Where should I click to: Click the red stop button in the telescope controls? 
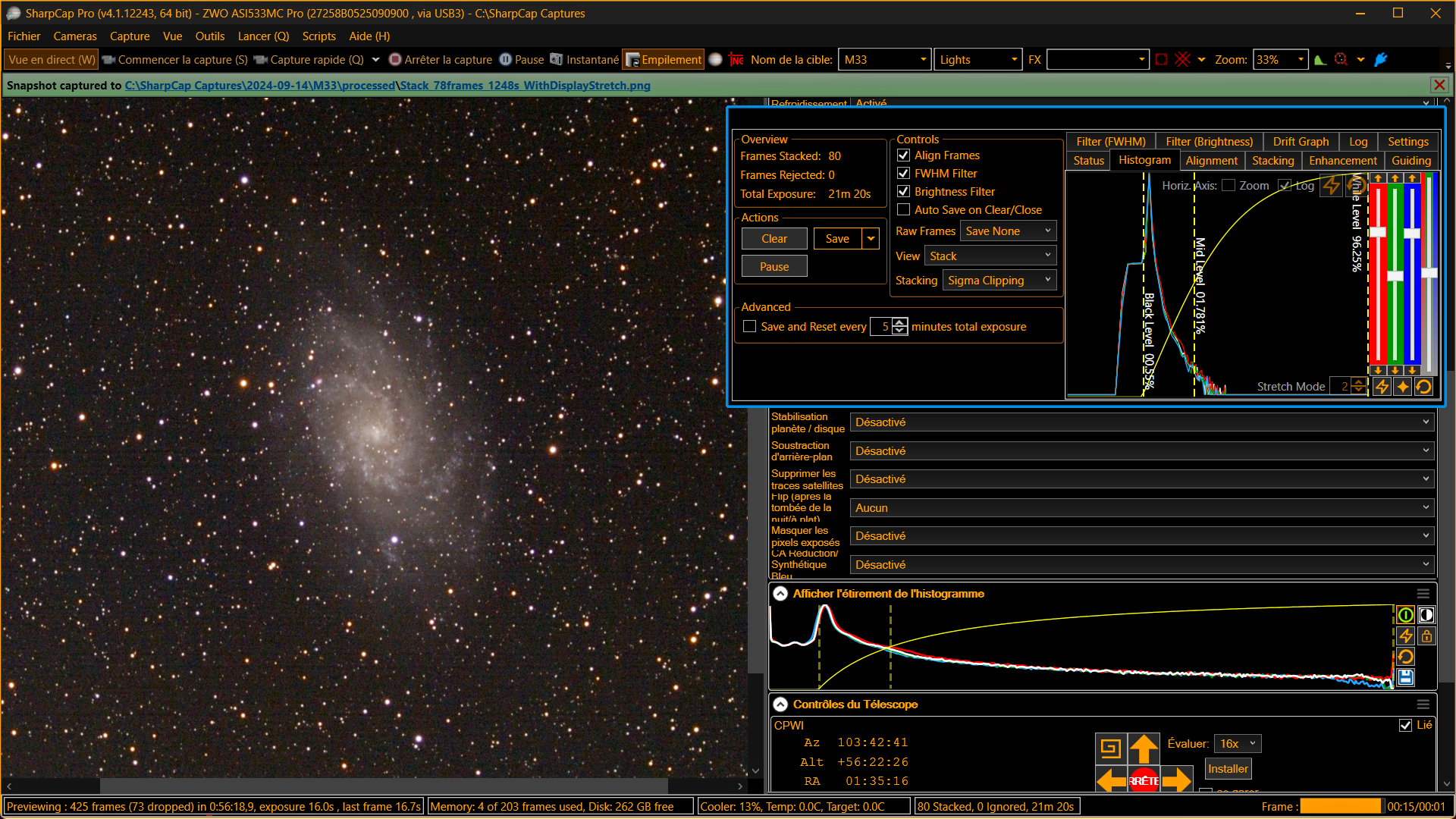[1144, 780]
